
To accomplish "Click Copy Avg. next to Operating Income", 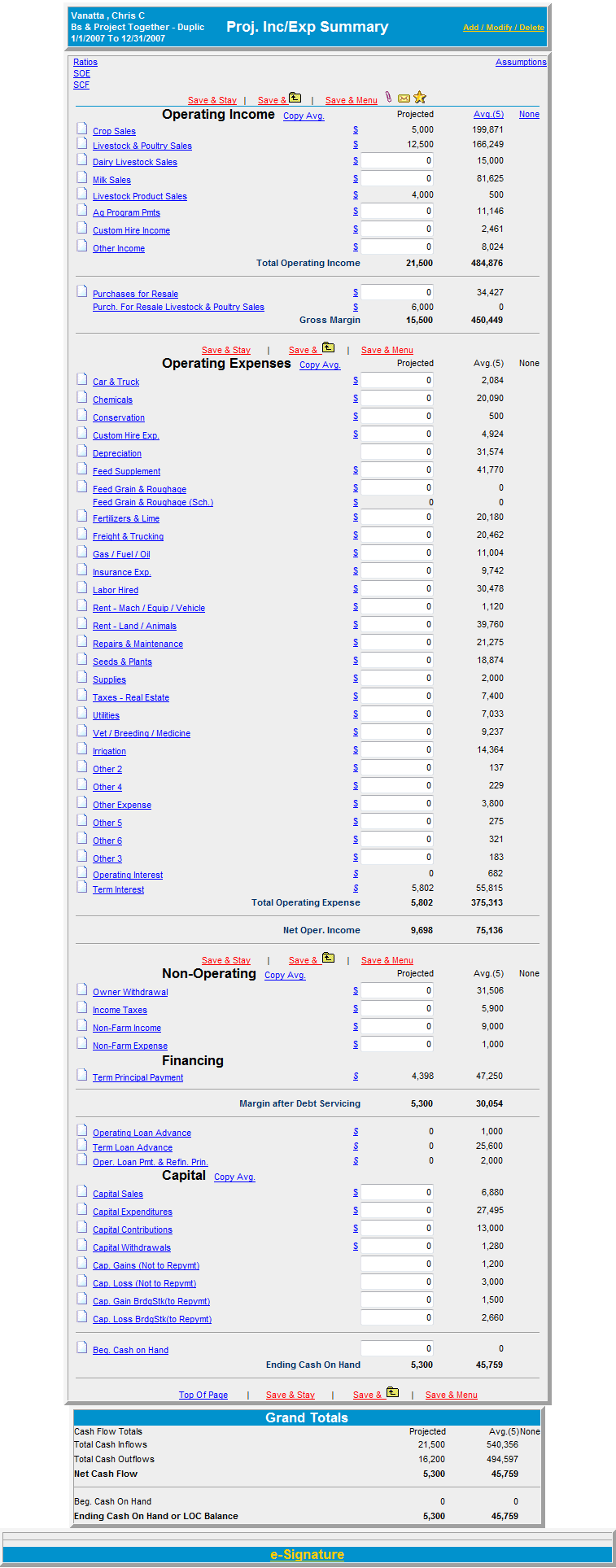I will click(x=304, y=116).
